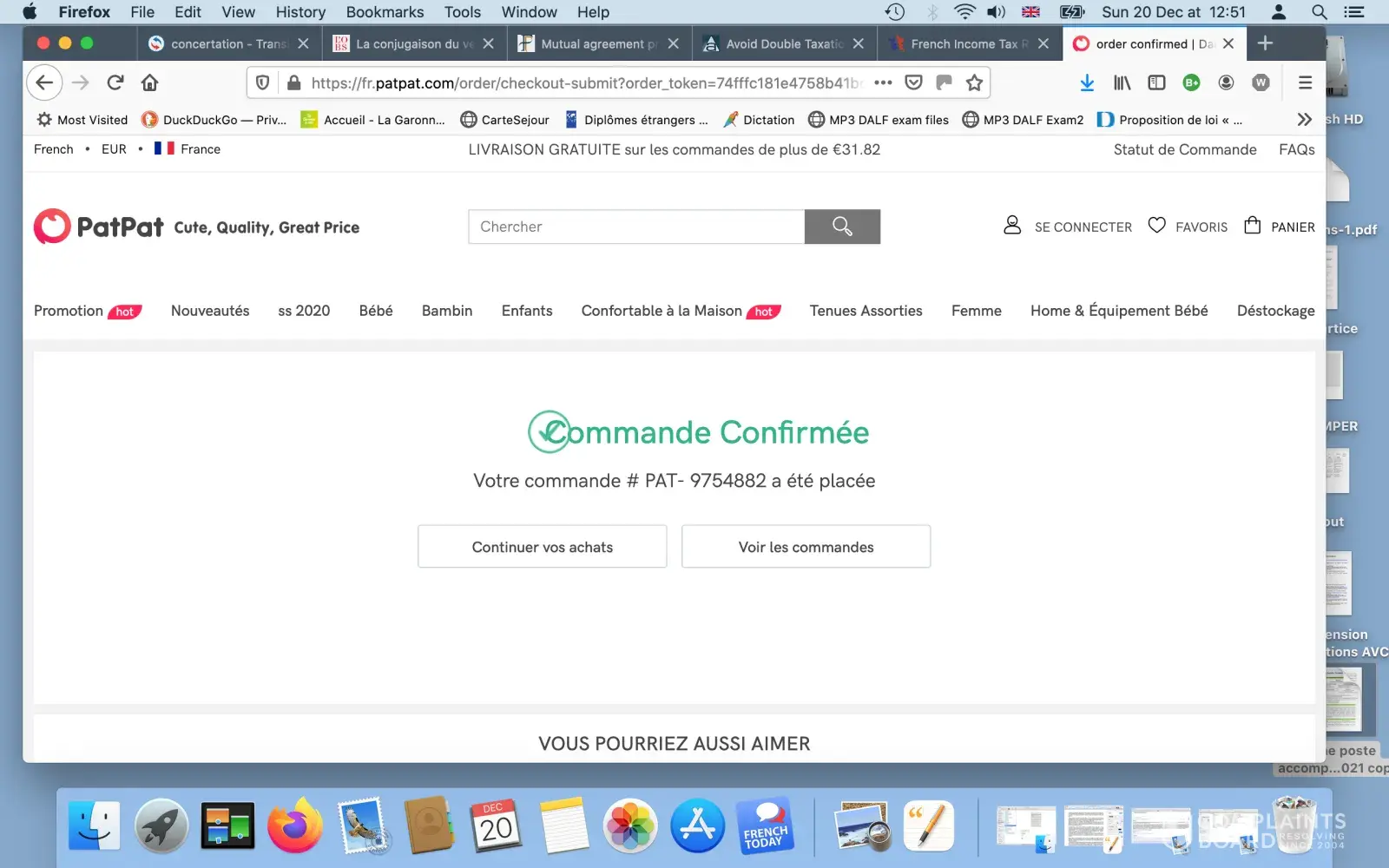Open the Tenues Assorties category
The height and width of the screenshot is (868, 1389).
(866, 311)
